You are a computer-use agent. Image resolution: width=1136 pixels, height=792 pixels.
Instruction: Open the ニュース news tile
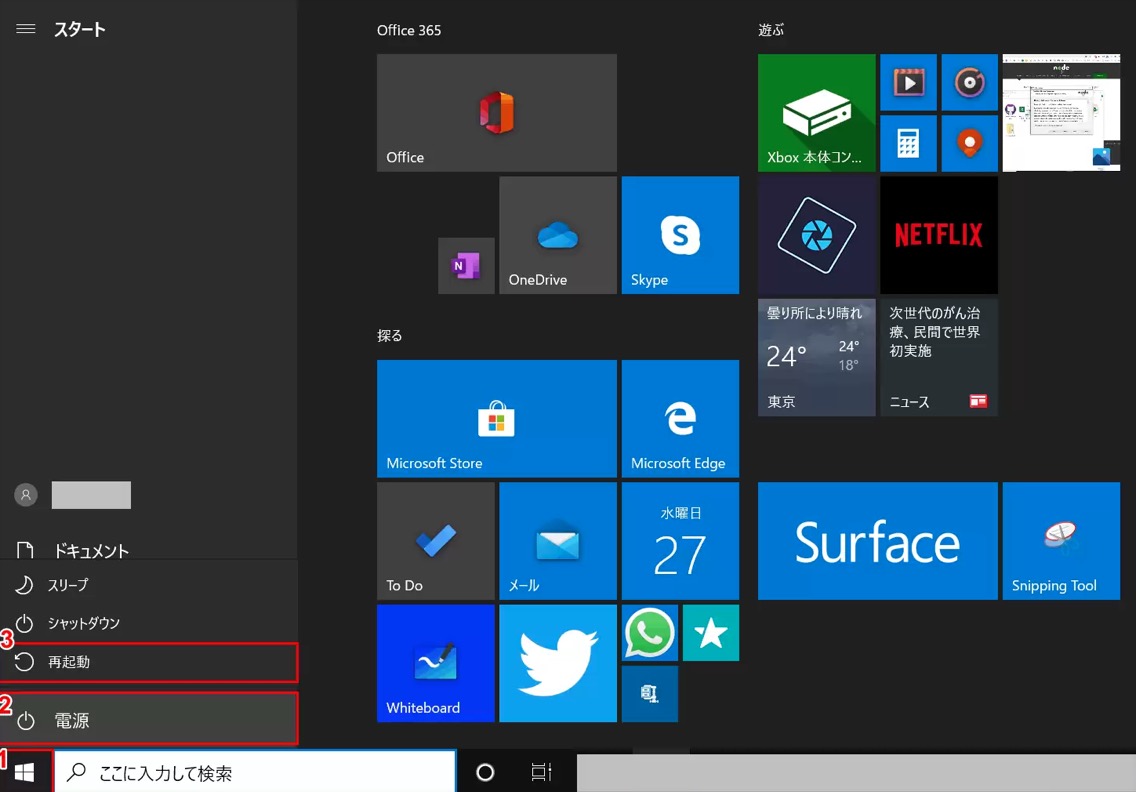click(939, 357)
